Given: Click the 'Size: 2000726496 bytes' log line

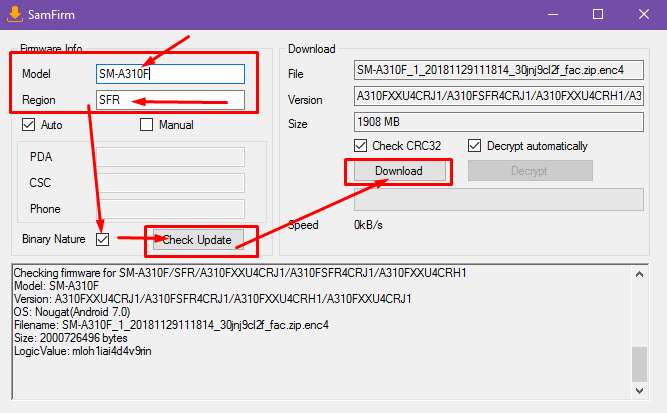Looking at the screenshot, I should (x=71, y=338).
